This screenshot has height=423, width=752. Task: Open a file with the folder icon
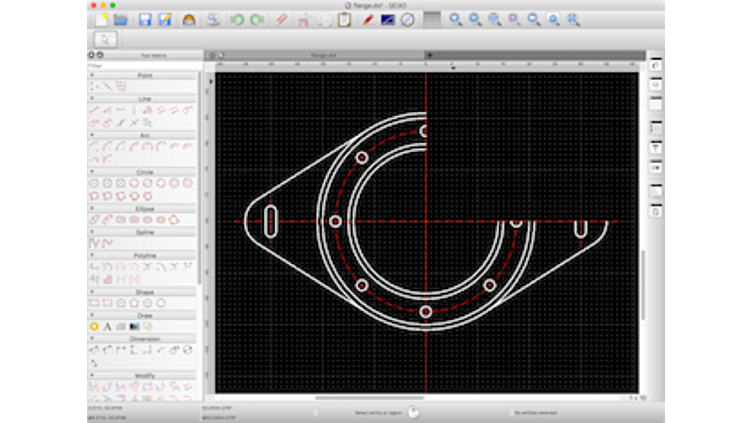120,19
